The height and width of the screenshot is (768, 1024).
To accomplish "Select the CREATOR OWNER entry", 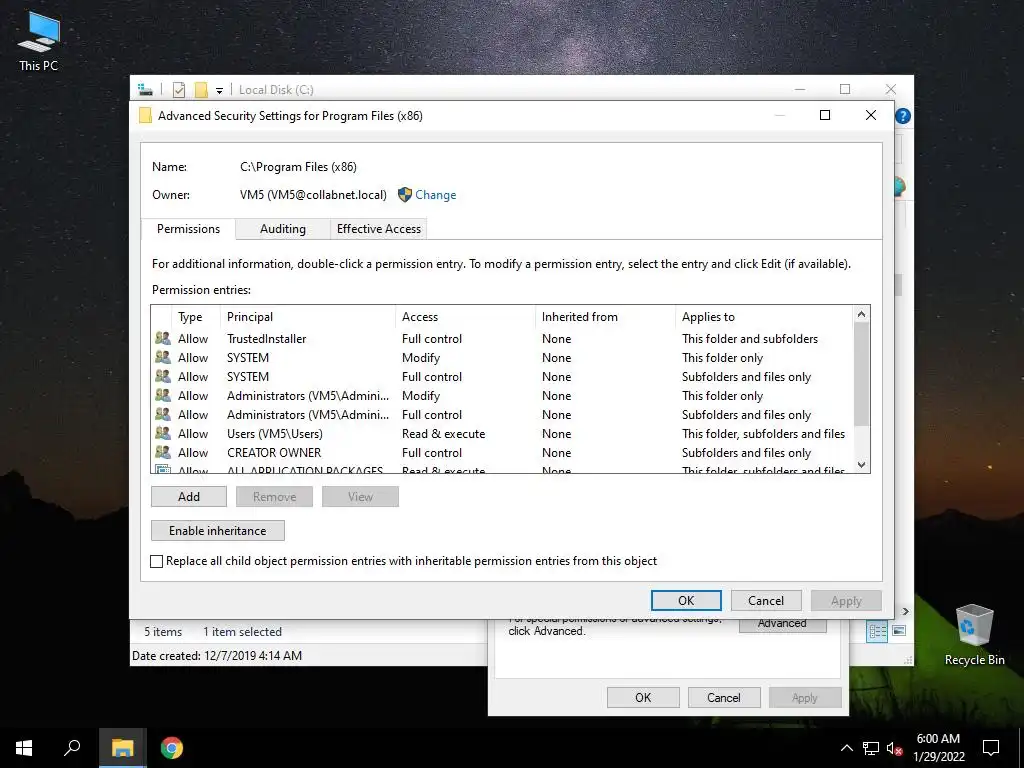I will (502, 452).
